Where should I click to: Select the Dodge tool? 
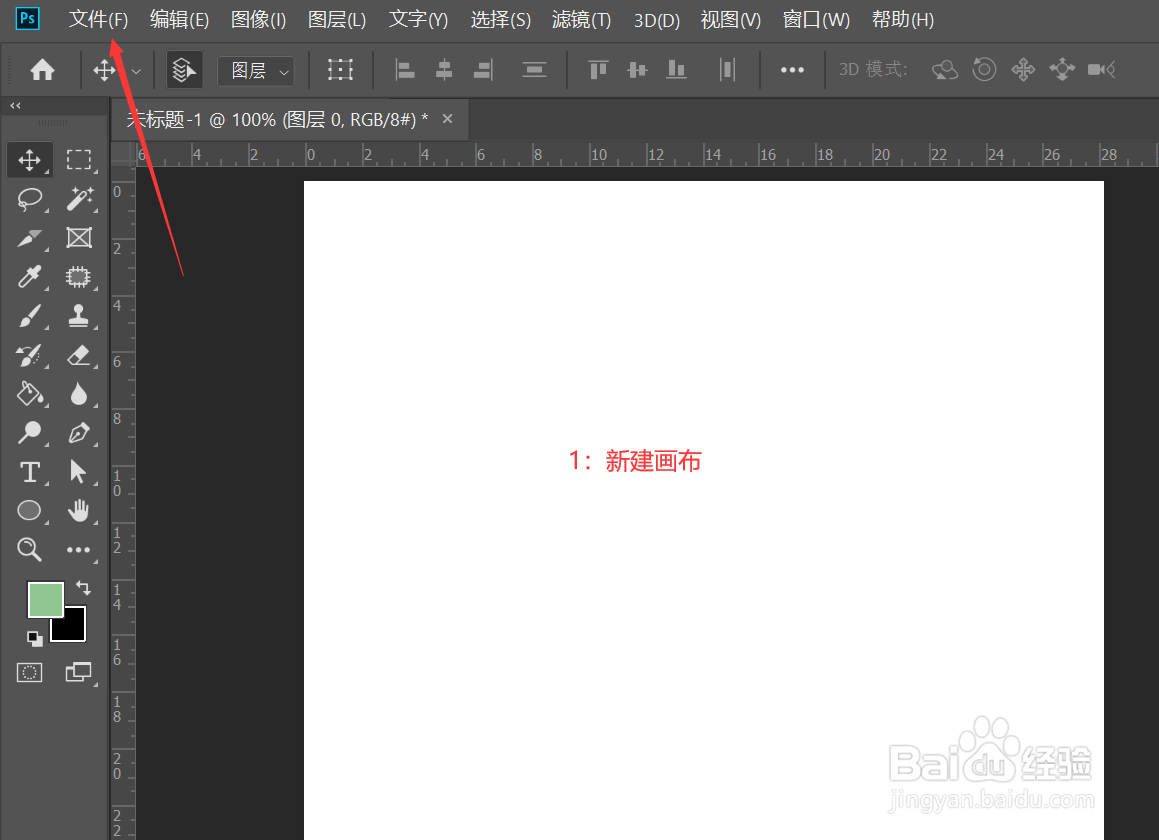pyautogui.click(x=30, y=433)
